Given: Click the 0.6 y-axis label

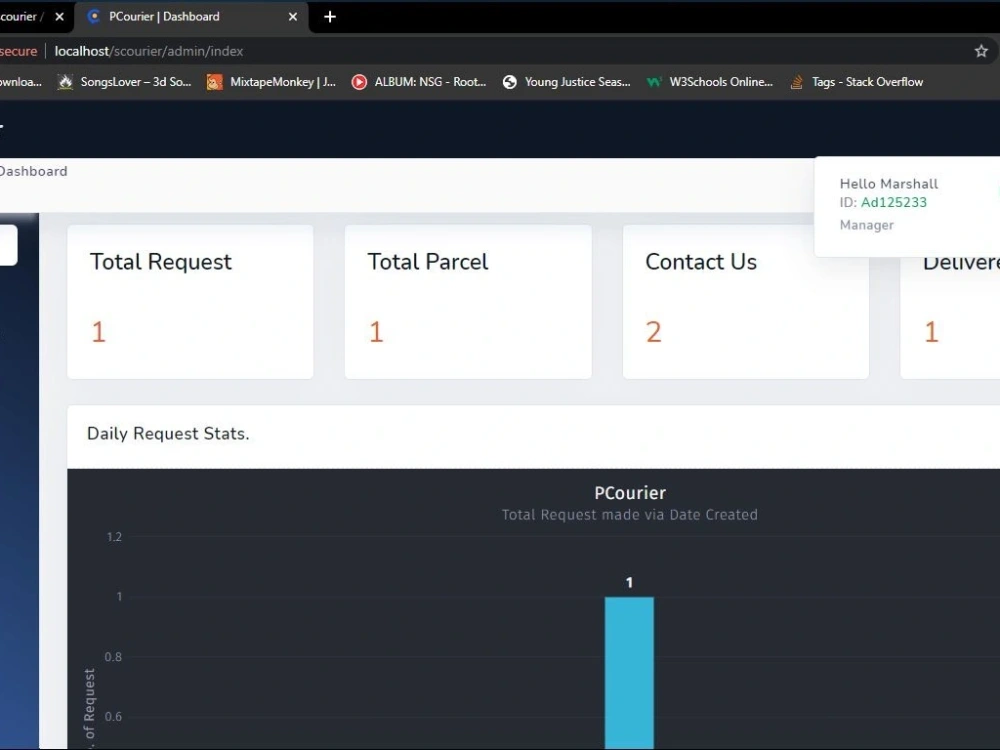Looking at the screenshot, I should click(x=113, y=717).
